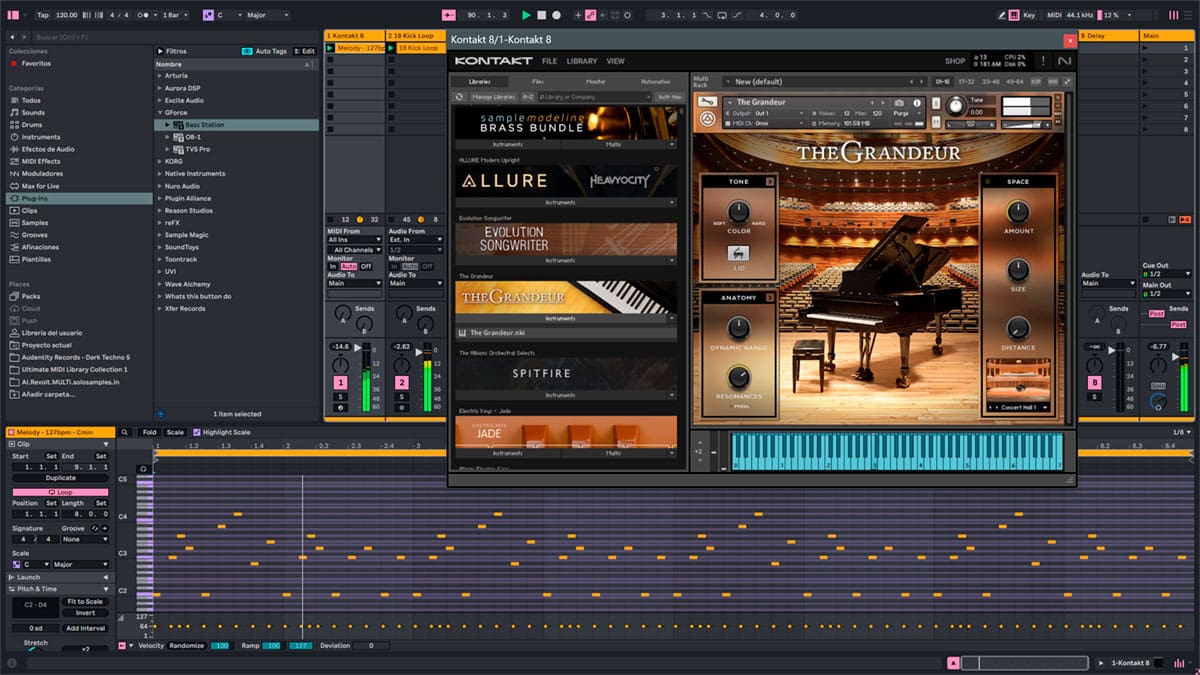This screenshot has width=1200, height=675.
Task: Click the Space AMOUNT knob
Action: (1018, 212)
